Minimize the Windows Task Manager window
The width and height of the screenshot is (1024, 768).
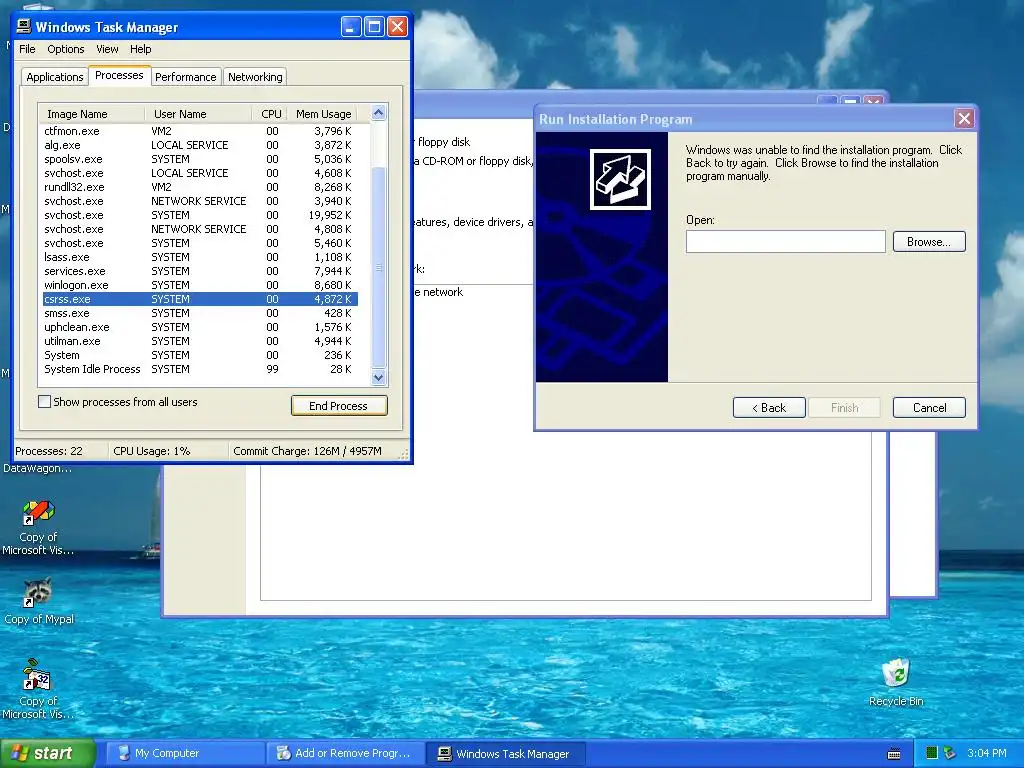point(351,27)
